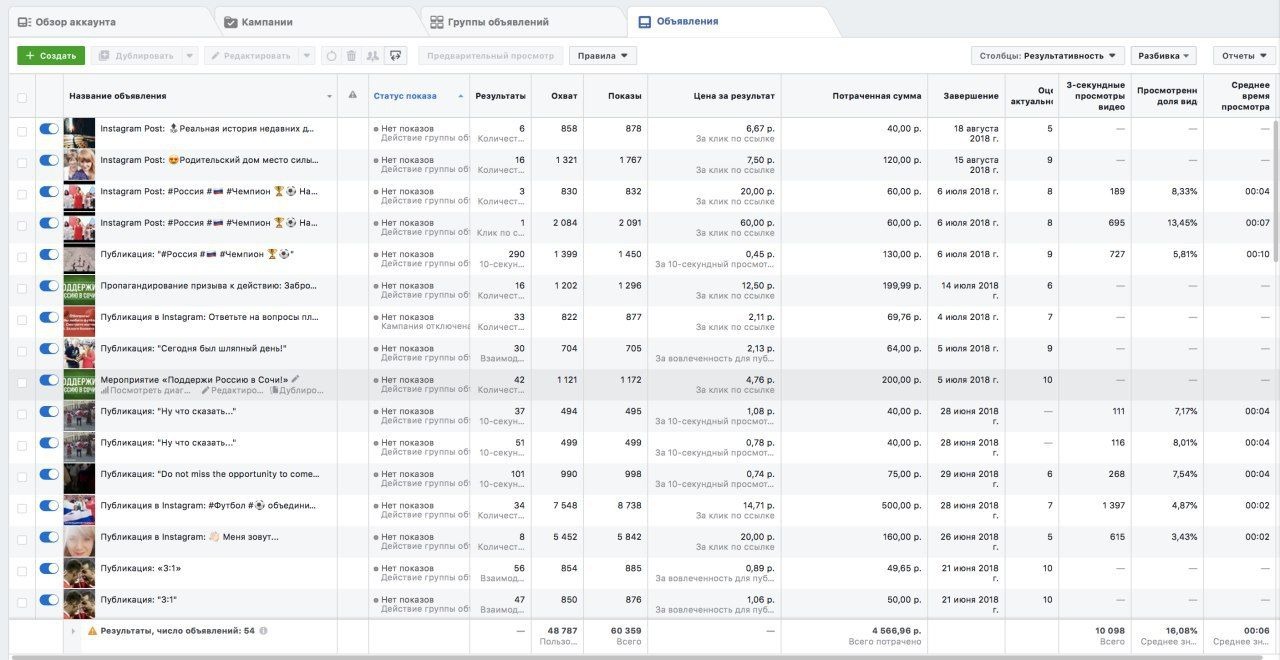Click the orange warning icon in results footer
This screenshot has width=1280, height=660.
coord(92,631)
